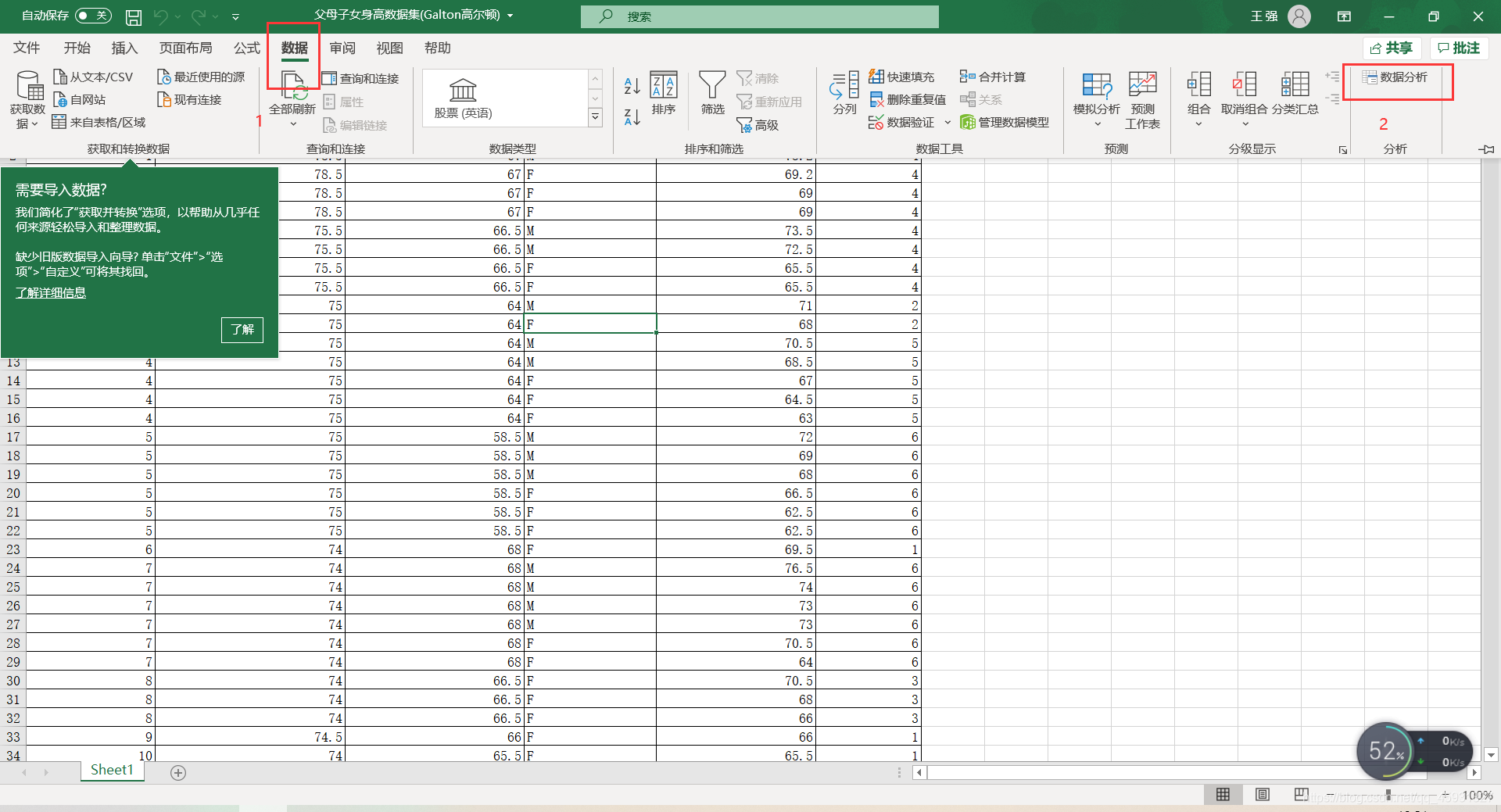Switch to the 帮助 tab
Viewport: 1501px width, 812px height.
coord(437,48)
